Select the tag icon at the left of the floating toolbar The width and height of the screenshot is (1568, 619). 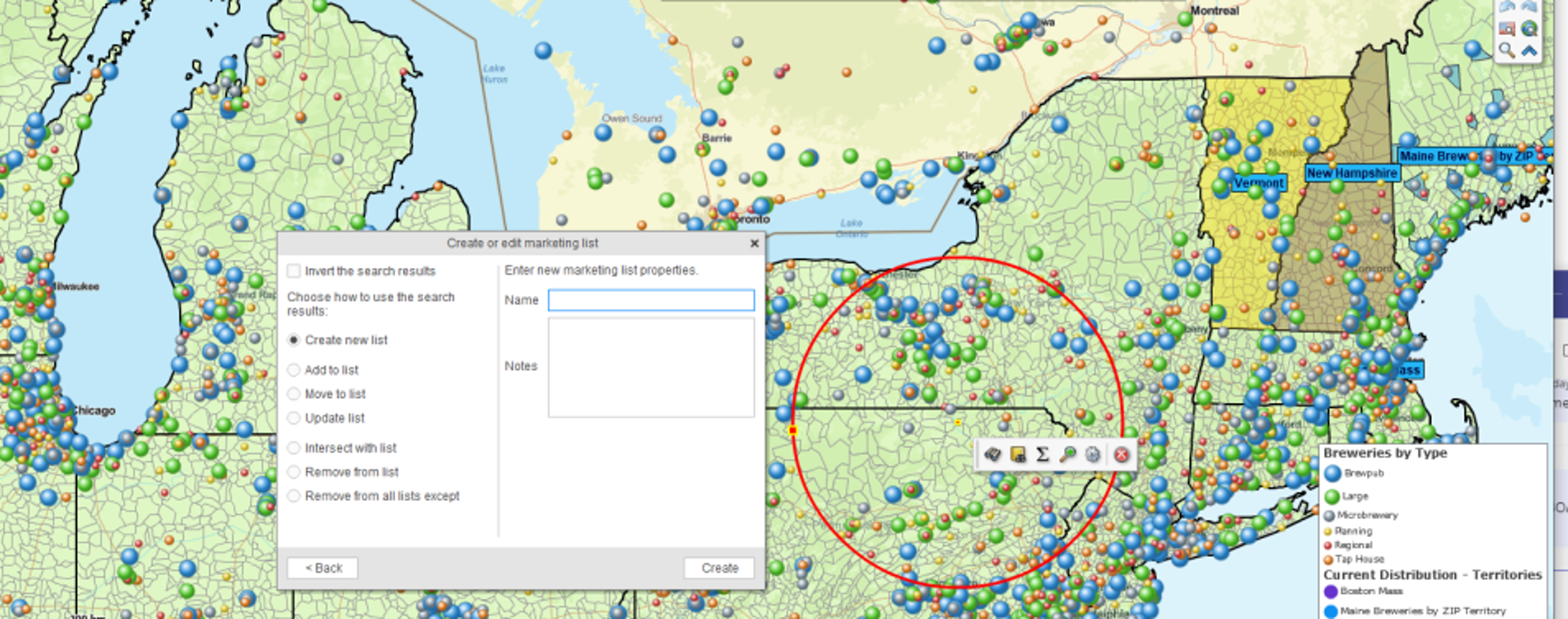point(993,454)
